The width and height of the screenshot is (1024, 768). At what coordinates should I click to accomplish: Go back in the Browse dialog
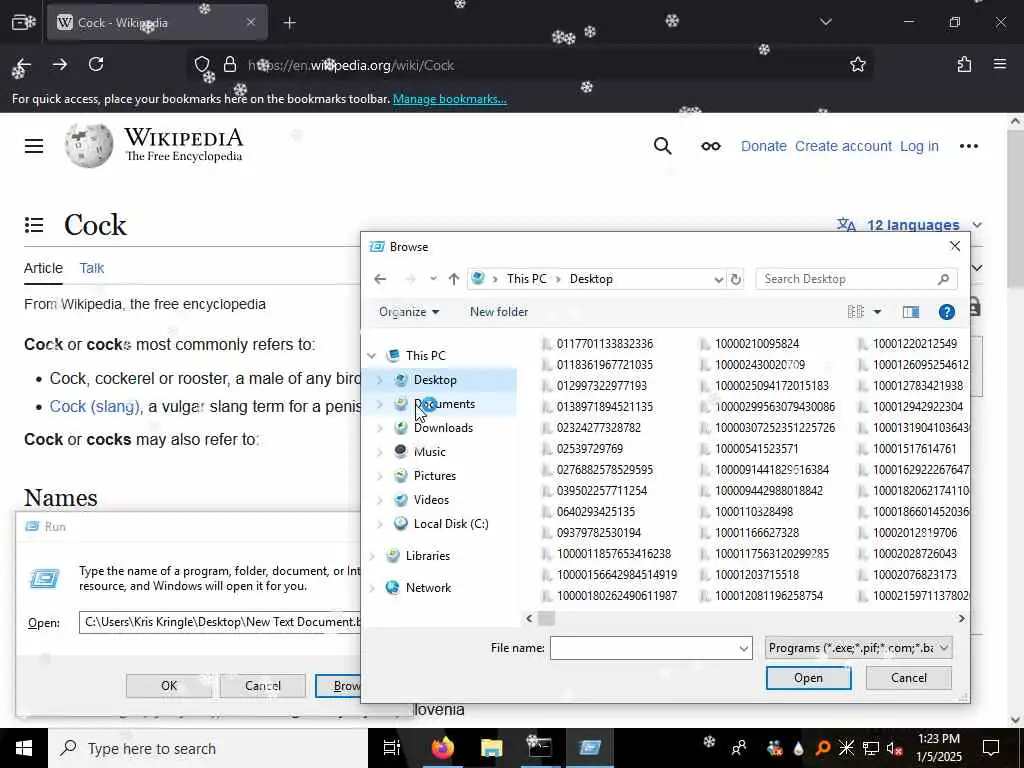point(380,280)
